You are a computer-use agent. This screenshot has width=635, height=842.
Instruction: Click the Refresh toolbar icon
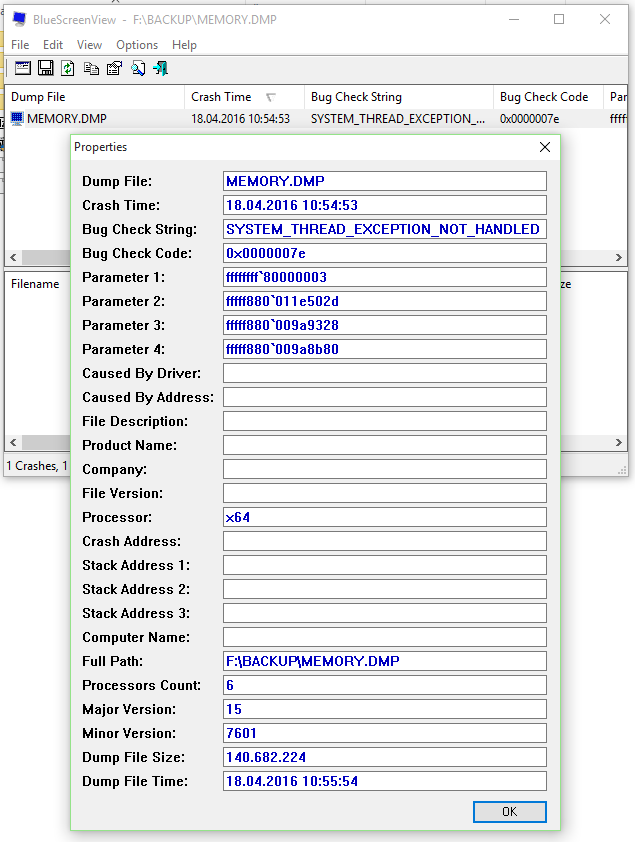[68, 68]
